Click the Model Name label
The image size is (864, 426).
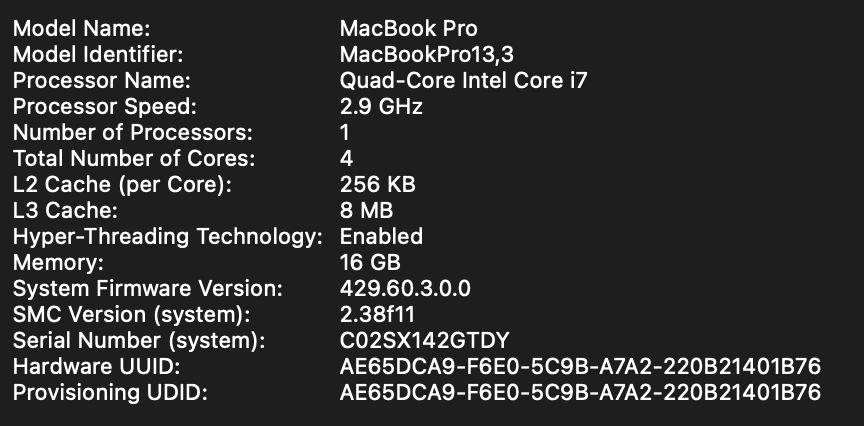click(x=81, y=28)
